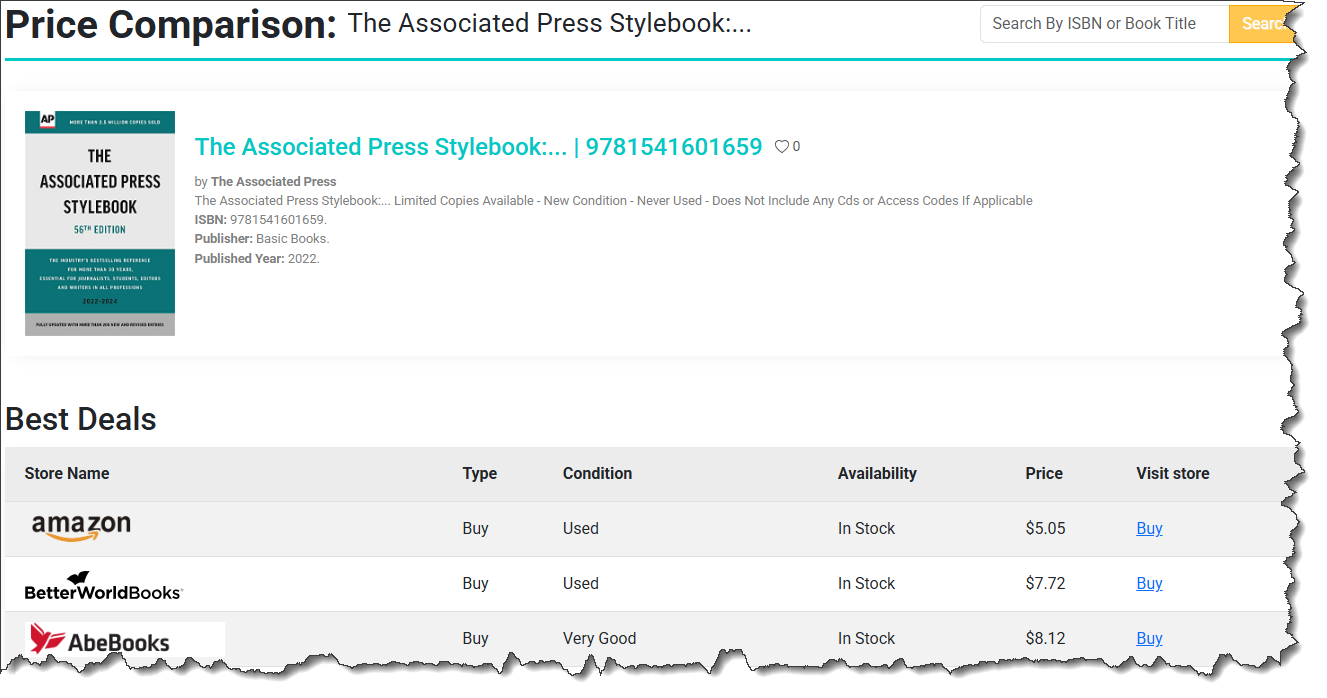Open the Amazon store logo
Viewport: 1327px width, 698px height.
(x=81, y=527)
